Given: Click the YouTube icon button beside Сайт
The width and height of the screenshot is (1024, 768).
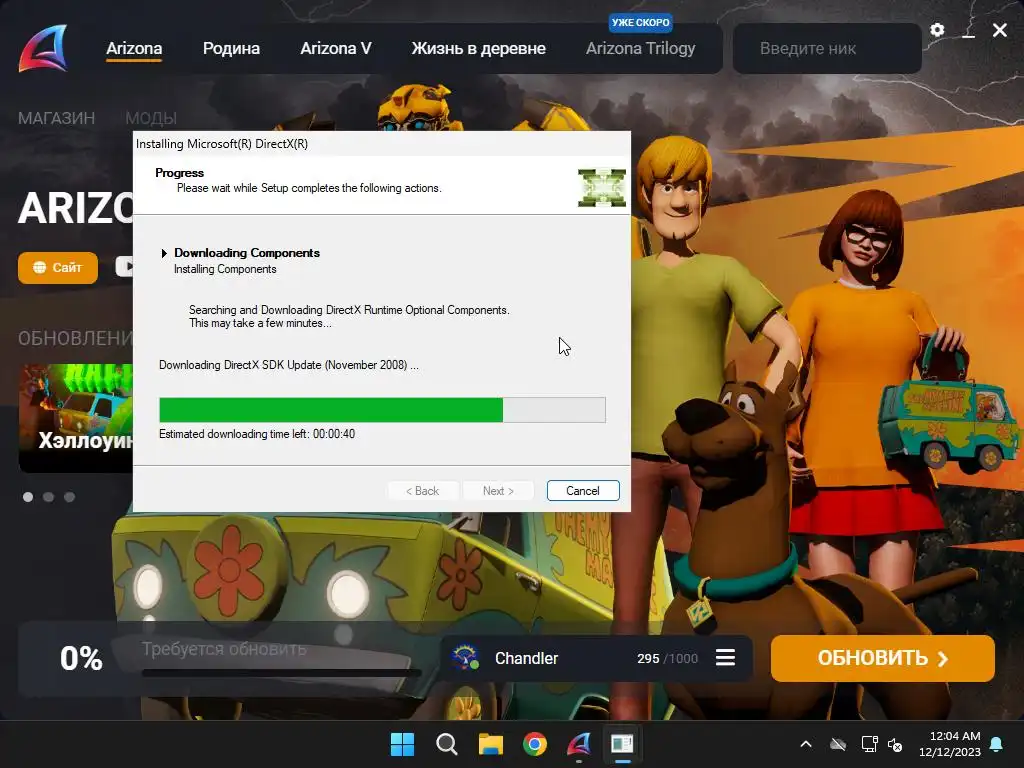Looking at the screenshot, I should [125, 266].
